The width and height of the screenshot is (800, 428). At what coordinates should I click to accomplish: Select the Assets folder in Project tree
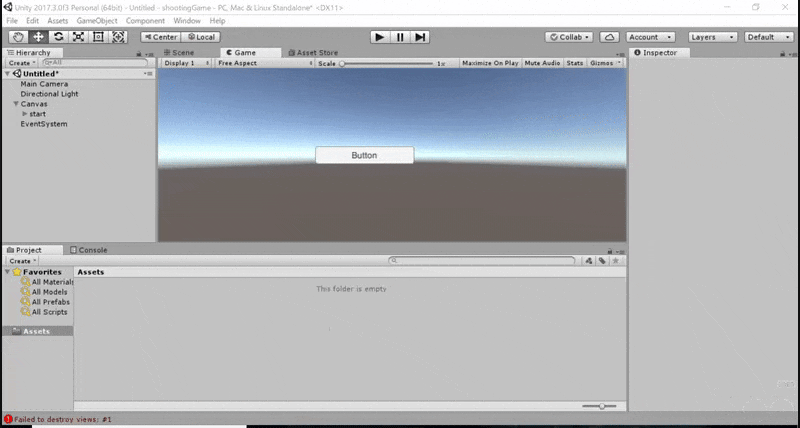[x=38, y=331]
